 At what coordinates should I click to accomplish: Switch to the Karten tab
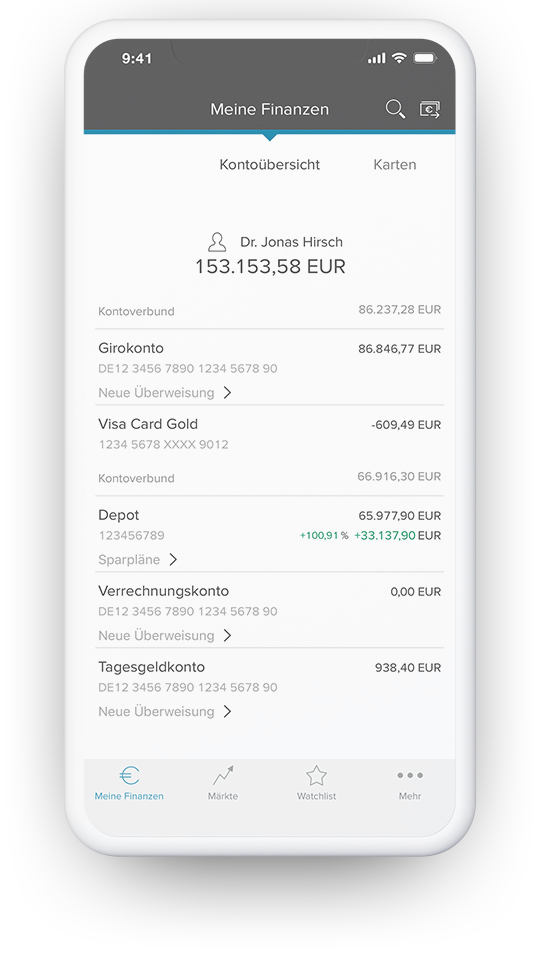click(x=395, y=165)
